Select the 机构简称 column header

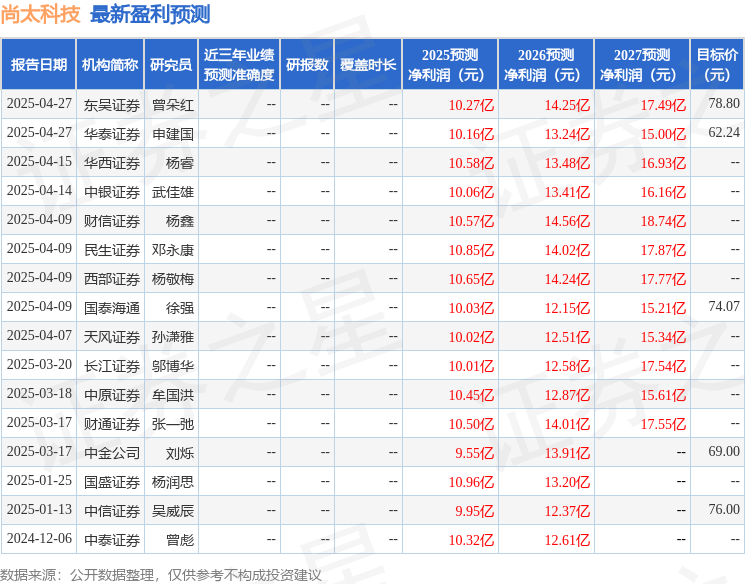pyautogui.click(x=110, y=65)
